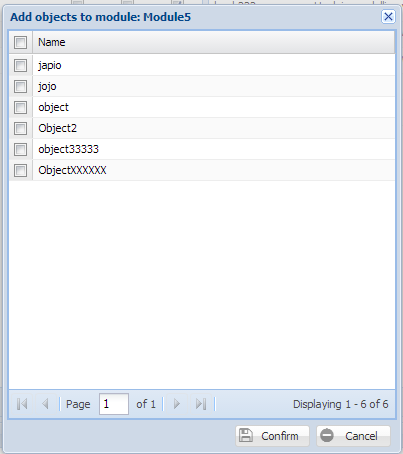Select the ObjectXXXXXX row name
Image resolution: width=403 pixels, height=454 pixels.
click(72, 170)
